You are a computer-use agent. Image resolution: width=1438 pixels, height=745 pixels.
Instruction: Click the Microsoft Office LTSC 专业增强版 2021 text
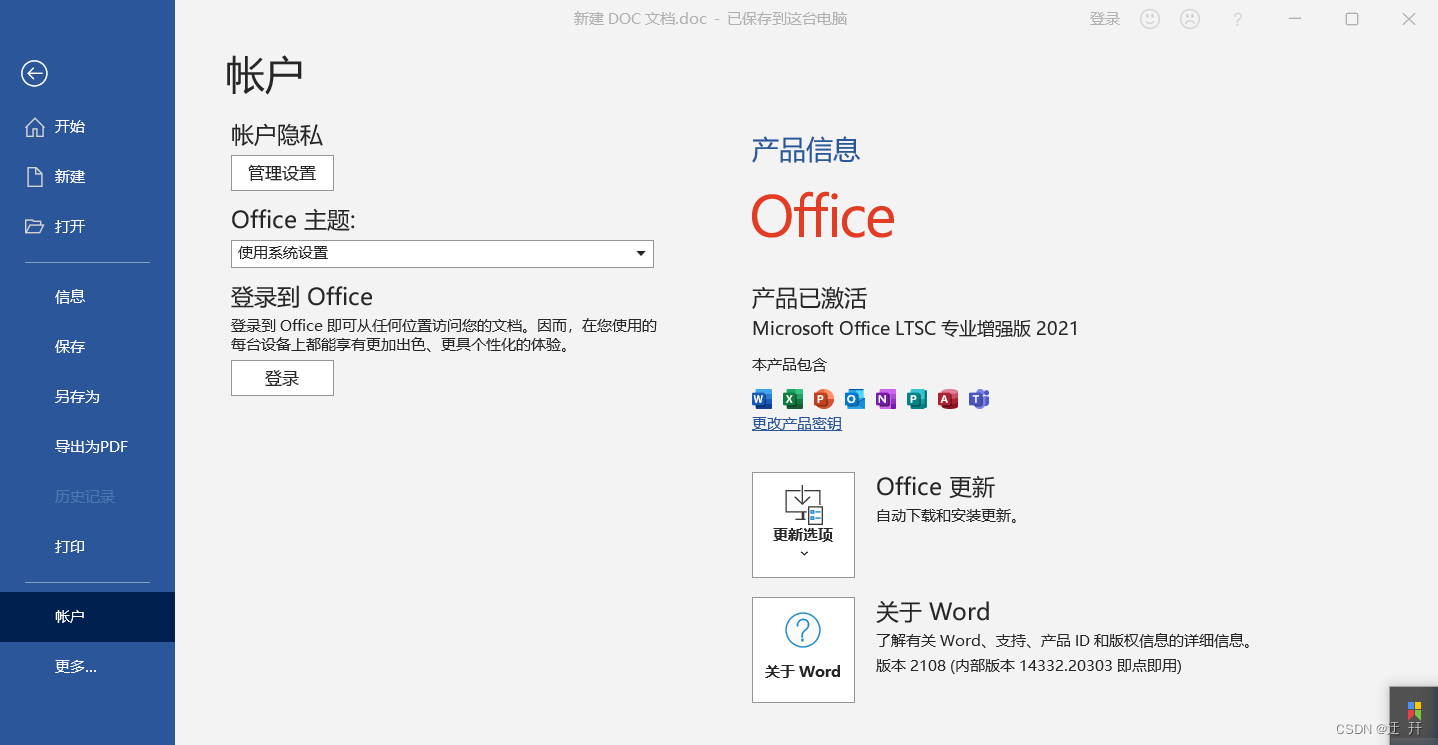[915, 328]
